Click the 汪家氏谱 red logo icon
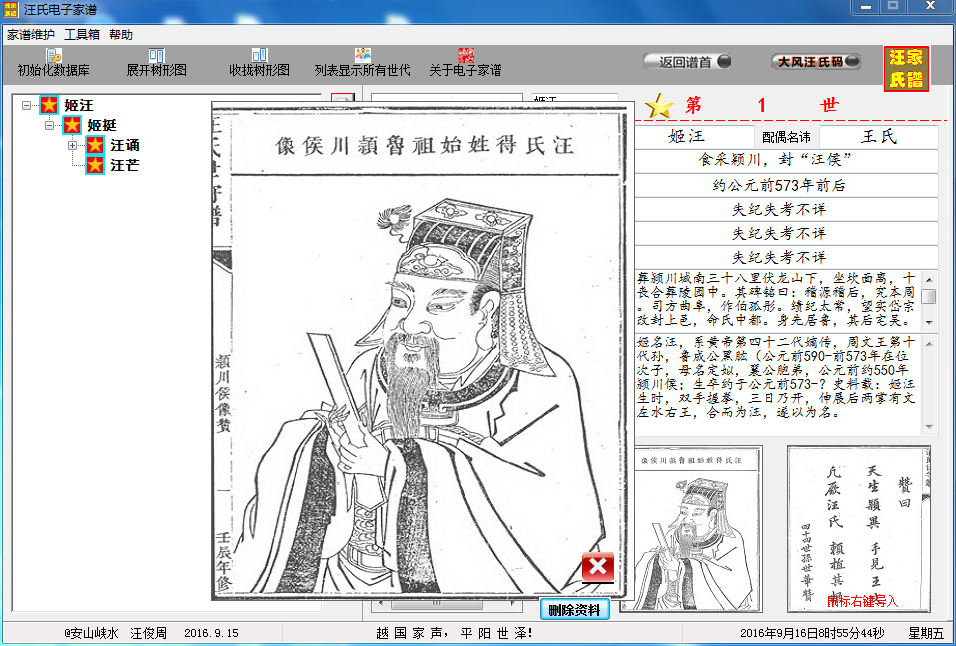 (906, 69)
